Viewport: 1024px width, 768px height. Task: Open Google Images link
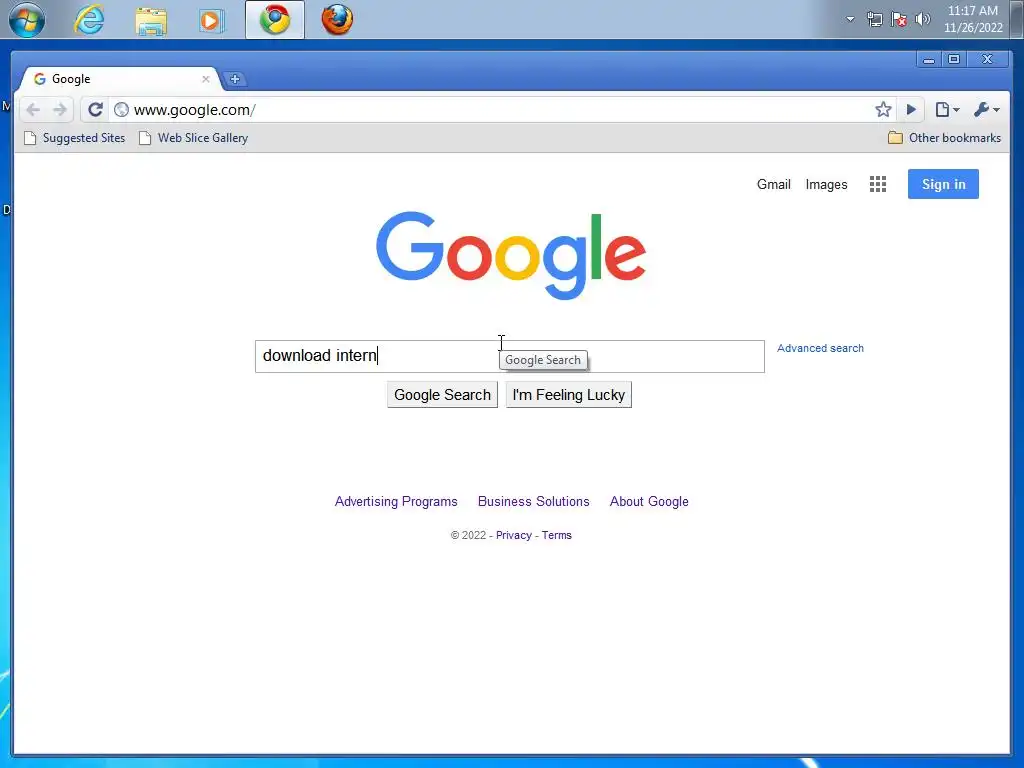826,185
